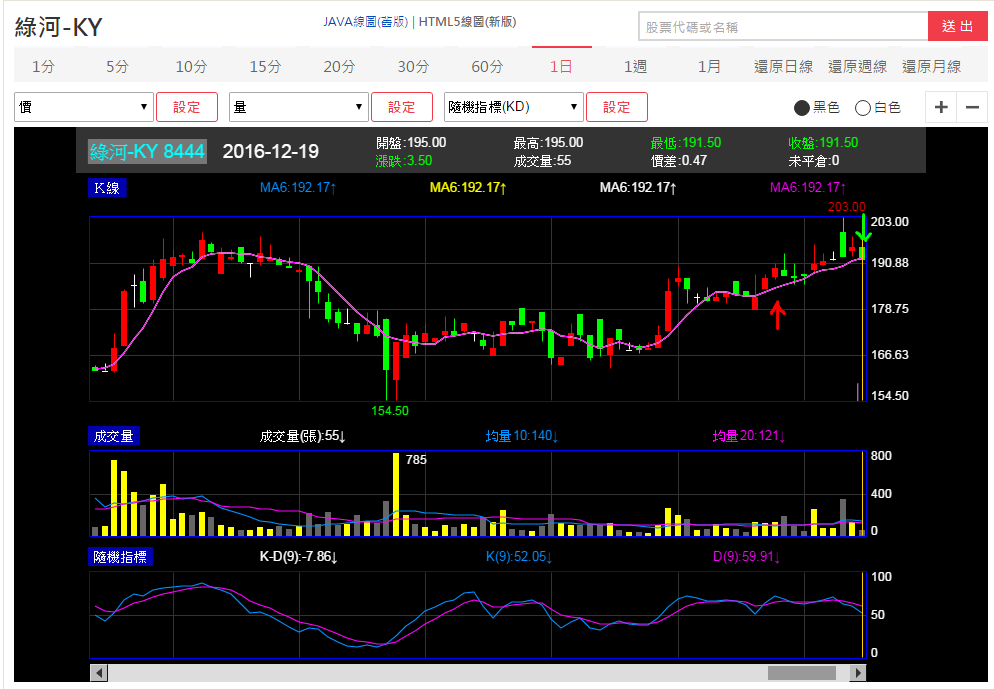Image resolution: width=994 pixels, height=689 pixels.
Task: Click 收盤:191.50 close value
Action: coord(823,143)
